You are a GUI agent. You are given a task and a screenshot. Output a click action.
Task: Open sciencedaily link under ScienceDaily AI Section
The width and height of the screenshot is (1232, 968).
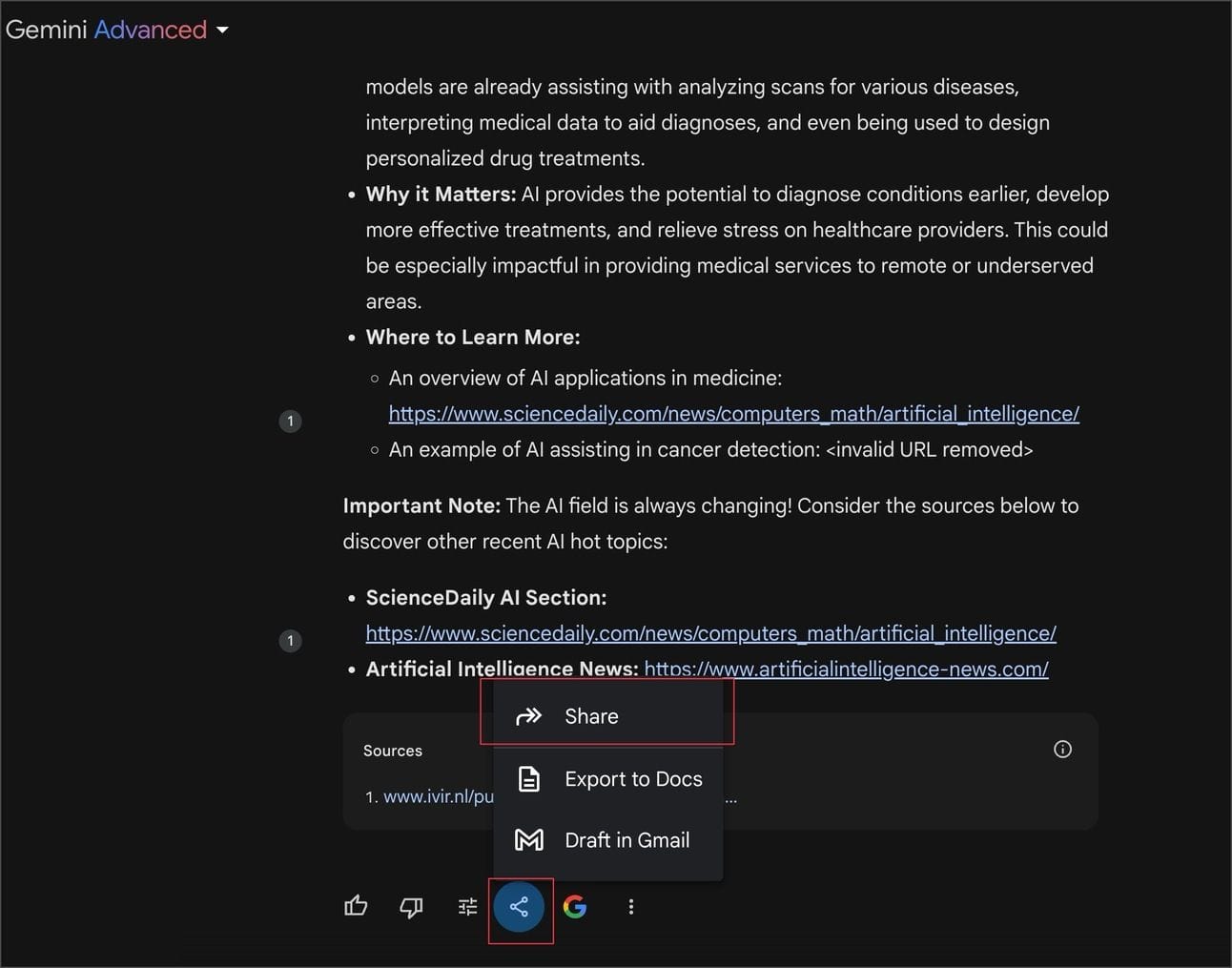pyautogui.click(x=710, y=633)
